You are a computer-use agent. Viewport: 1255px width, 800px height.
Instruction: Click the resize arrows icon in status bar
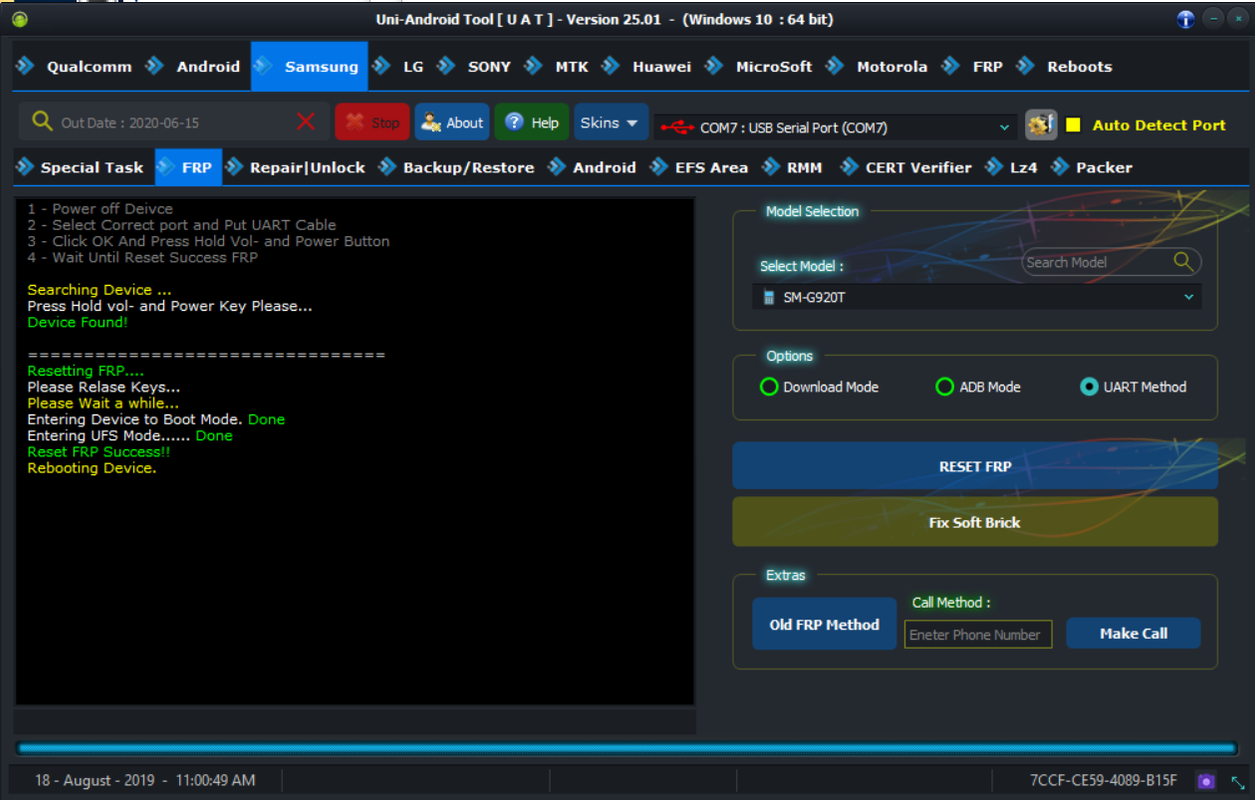point(1238,781)
